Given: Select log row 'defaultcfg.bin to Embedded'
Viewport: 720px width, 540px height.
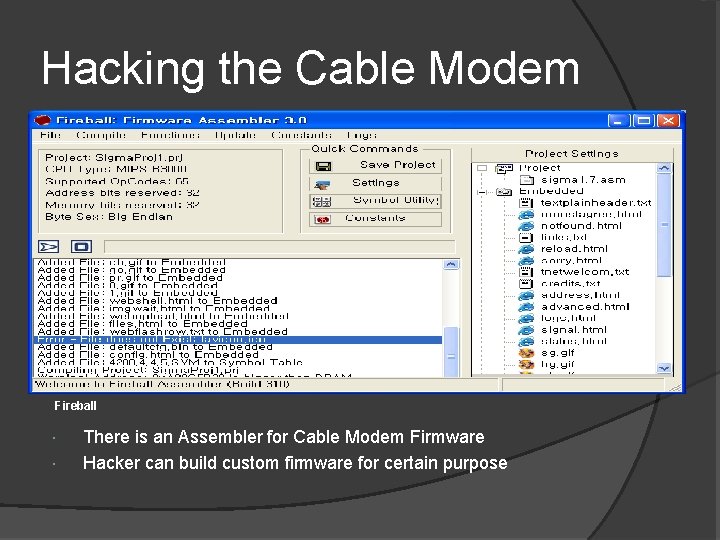Looking at the screenshot, I should [155, 347].
